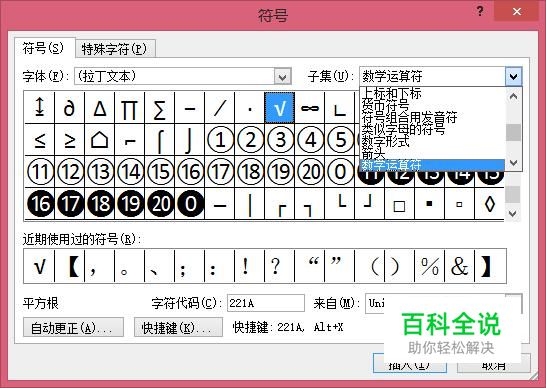546x388 pixels.
Task: Select the black circled number 16
Action: tap(40, 204)
